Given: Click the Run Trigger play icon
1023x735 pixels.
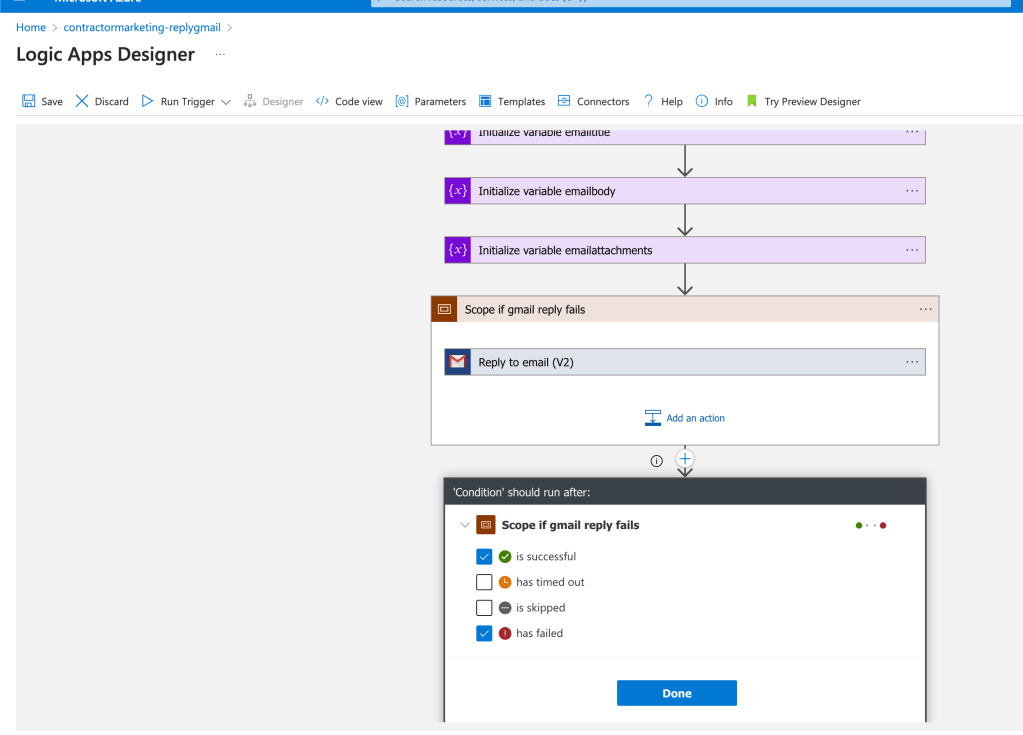Looking at the screenshot, I should (x=147, y=101).
